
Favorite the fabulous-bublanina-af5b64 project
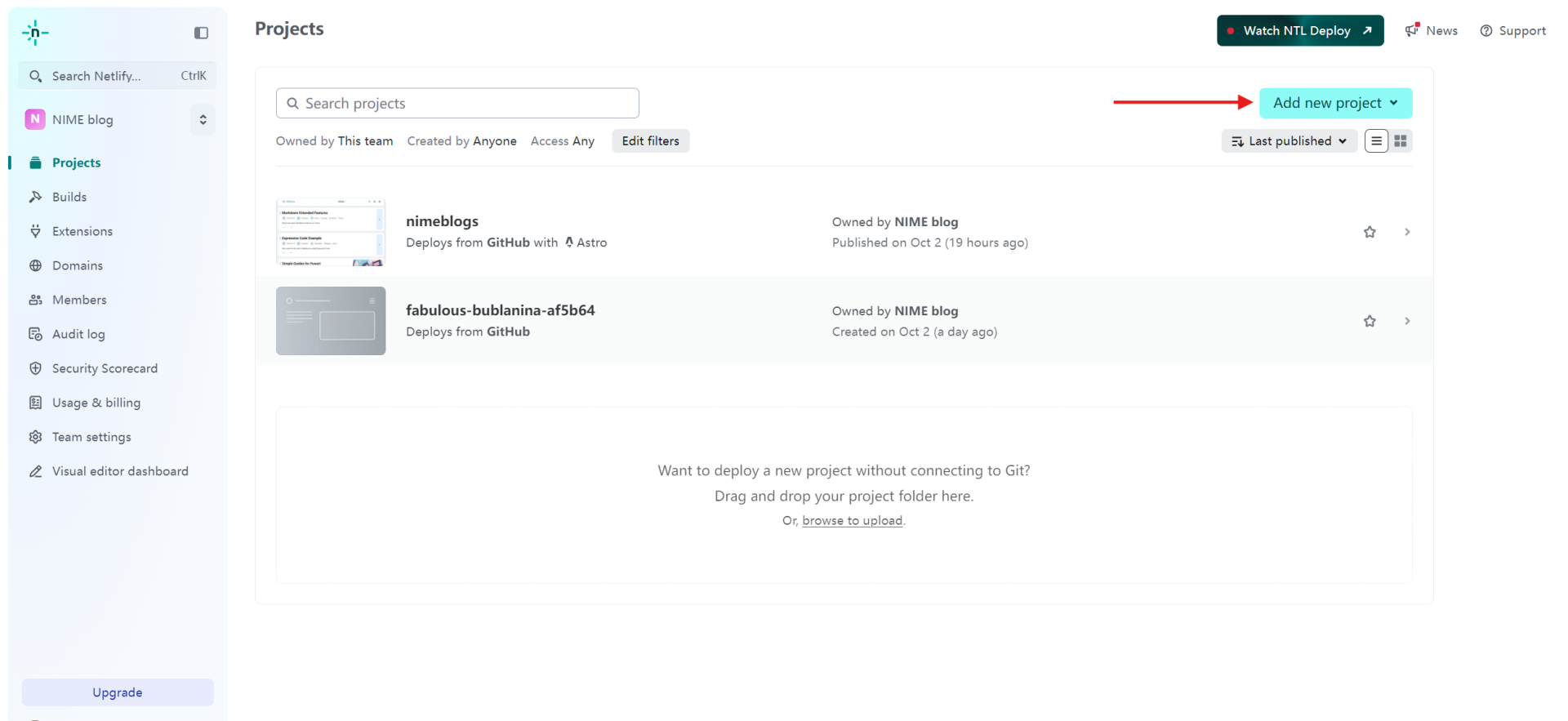1370,321
